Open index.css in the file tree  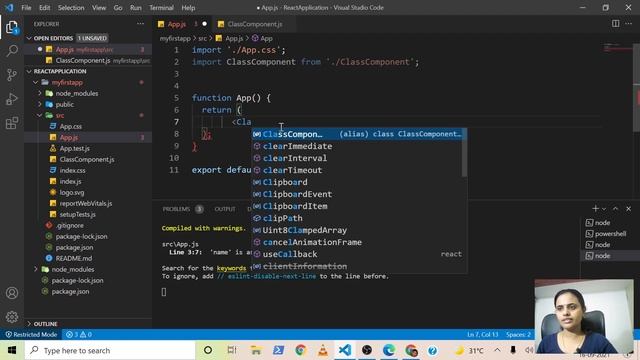[x=72, y=171]
